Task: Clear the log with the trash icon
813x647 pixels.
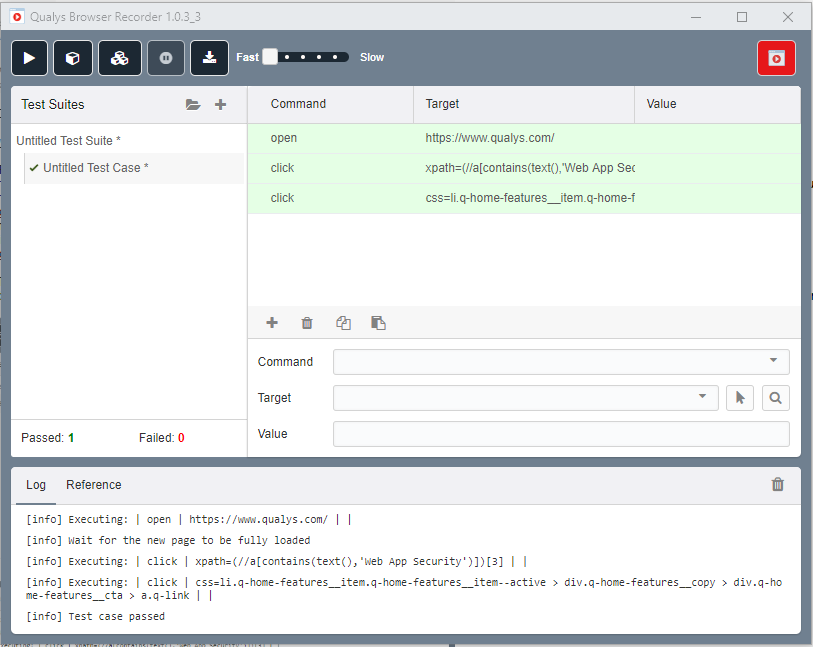Action: pyautogui.click(x=777, y=484)
